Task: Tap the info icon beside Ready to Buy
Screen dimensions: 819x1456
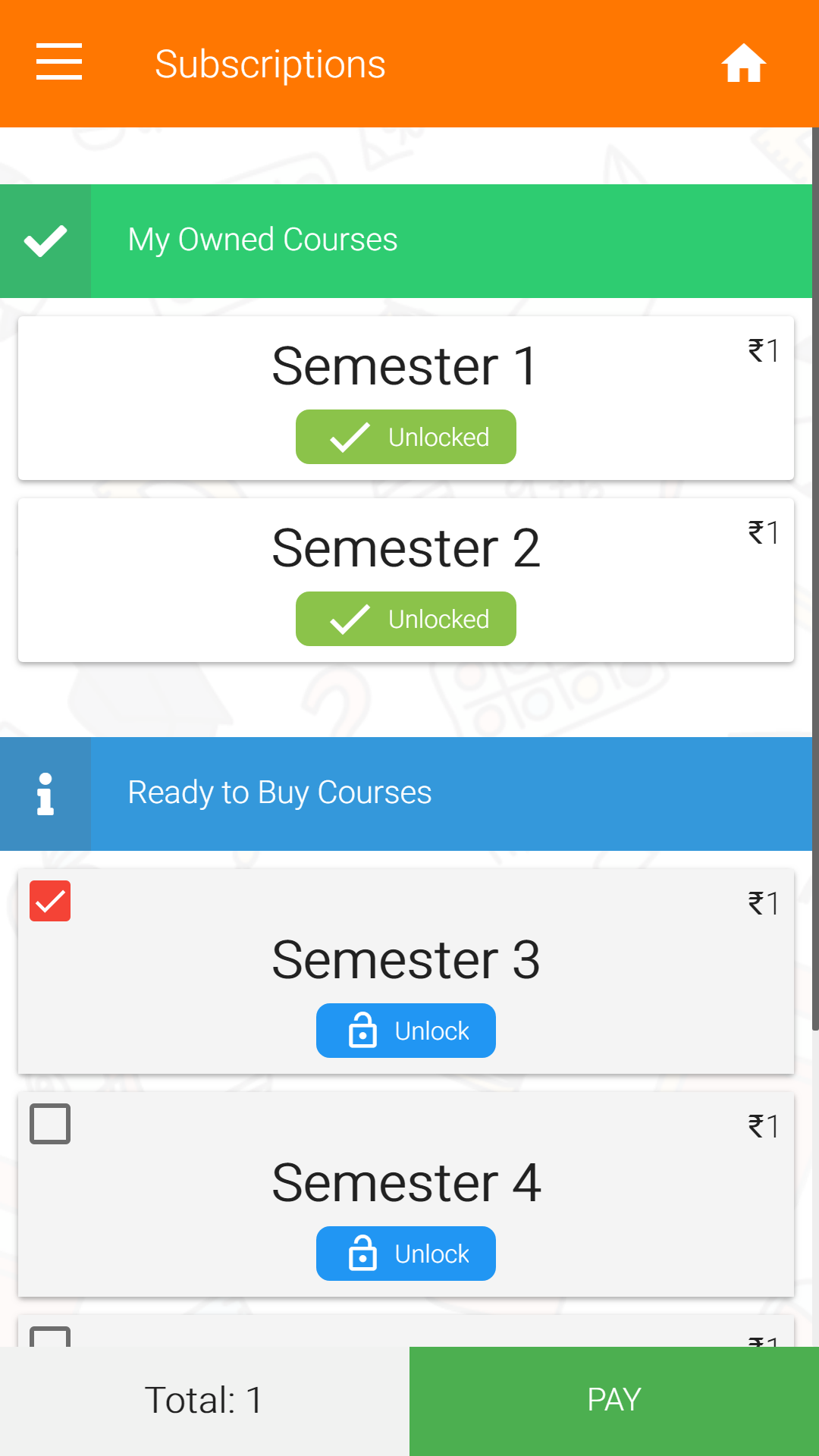Action: (45, 794)
